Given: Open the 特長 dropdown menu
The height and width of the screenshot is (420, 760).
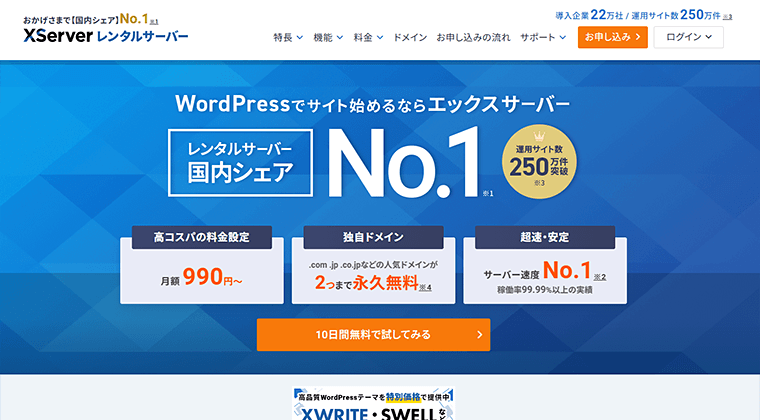Looking at the screenshot, I should coord(288,37).
